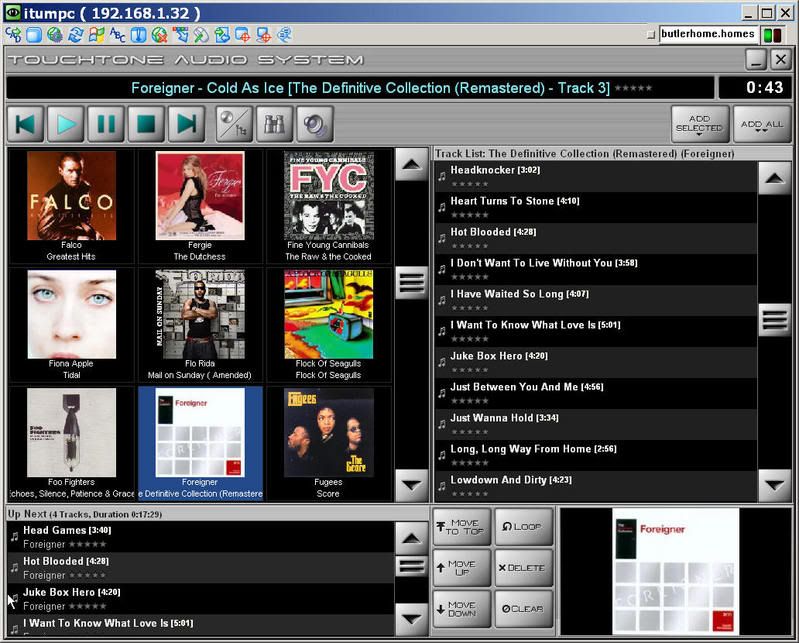This screenshot has height=643, width=799.
Task: Skip to the next track
Action: tap(187, 124)
